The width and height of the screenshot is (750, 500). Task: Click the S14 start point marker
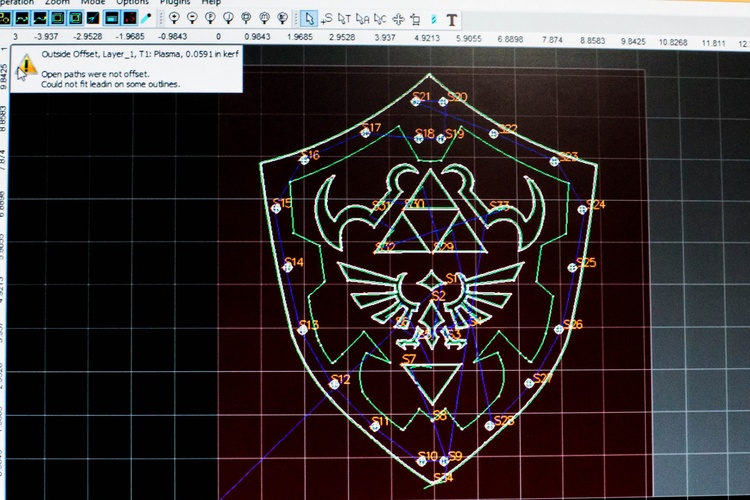click(287, 267)
